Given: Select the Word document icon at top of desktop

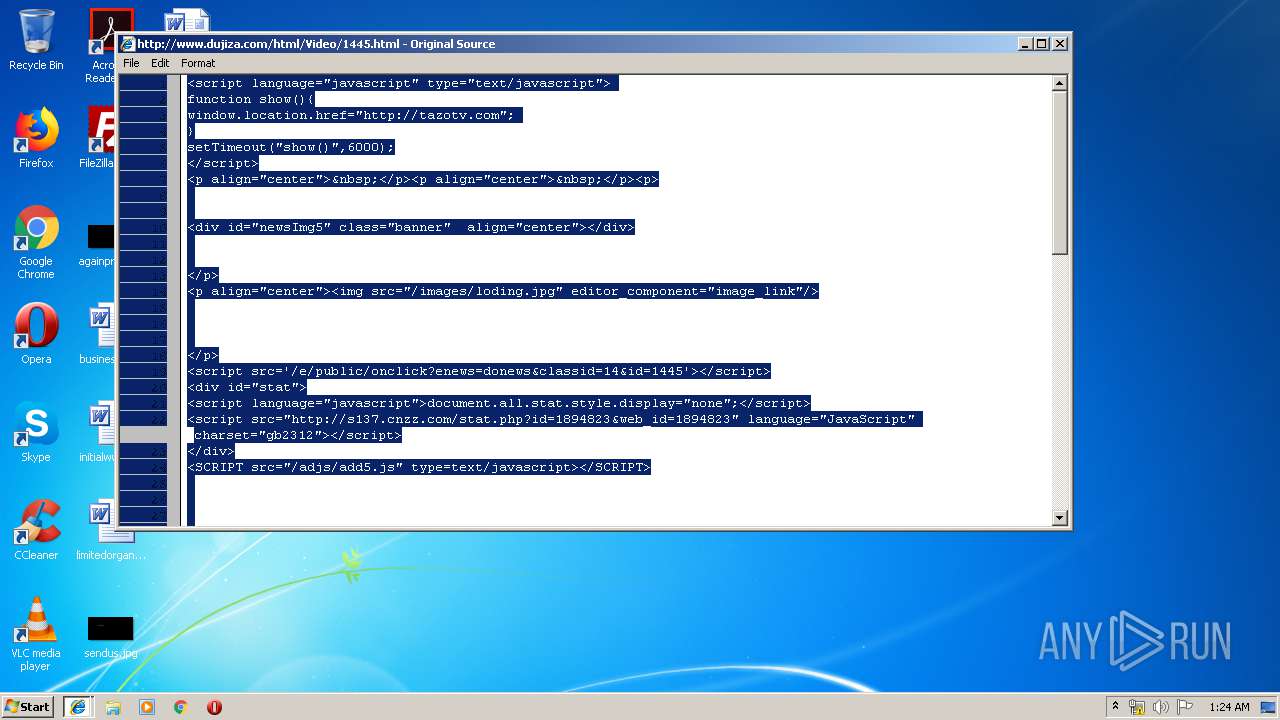Looking at the screenshot, I should click(186, 21).
